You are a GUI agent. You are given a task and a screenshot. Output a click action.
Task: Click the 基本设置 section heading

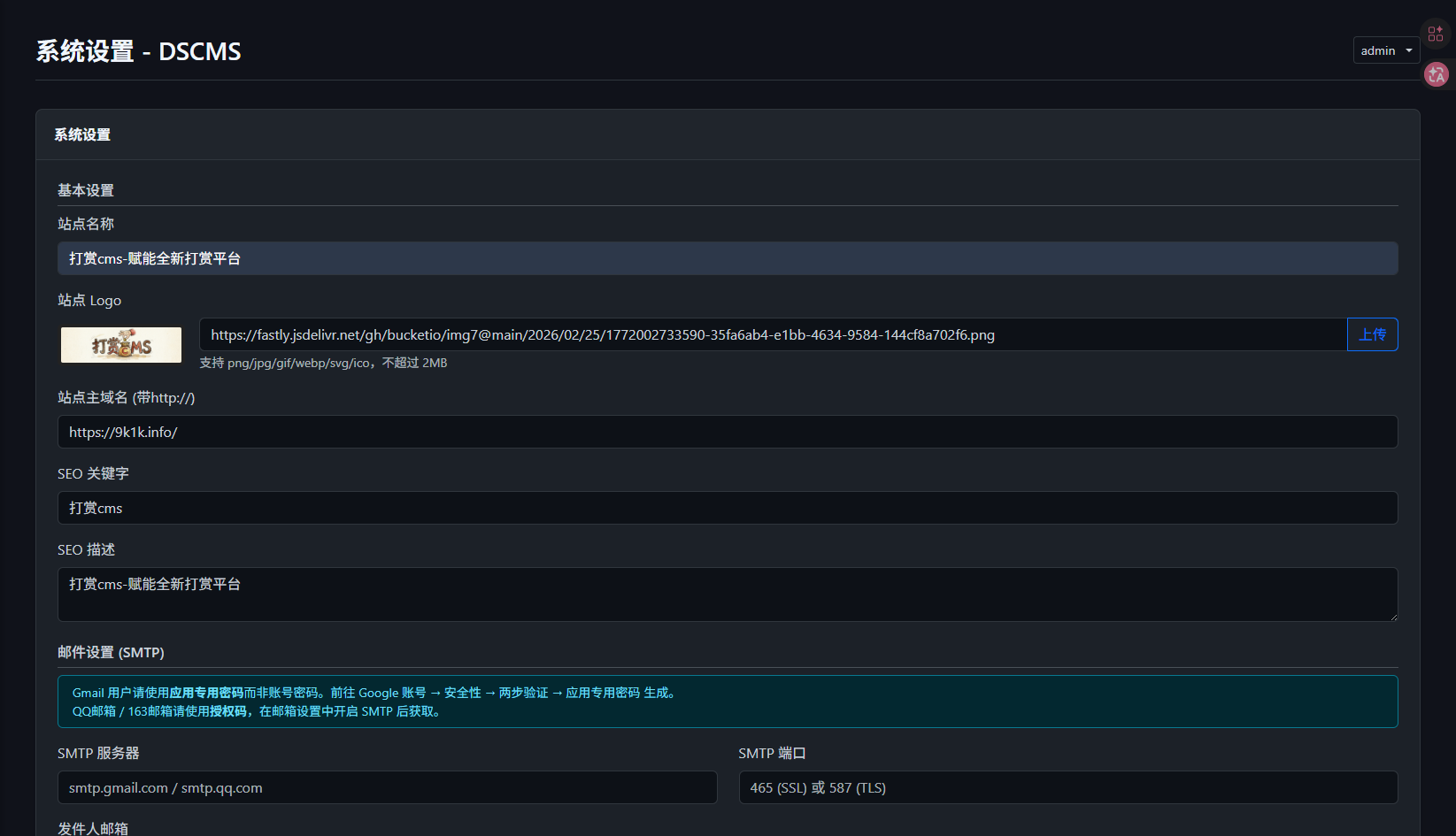(x=86, y=190)
